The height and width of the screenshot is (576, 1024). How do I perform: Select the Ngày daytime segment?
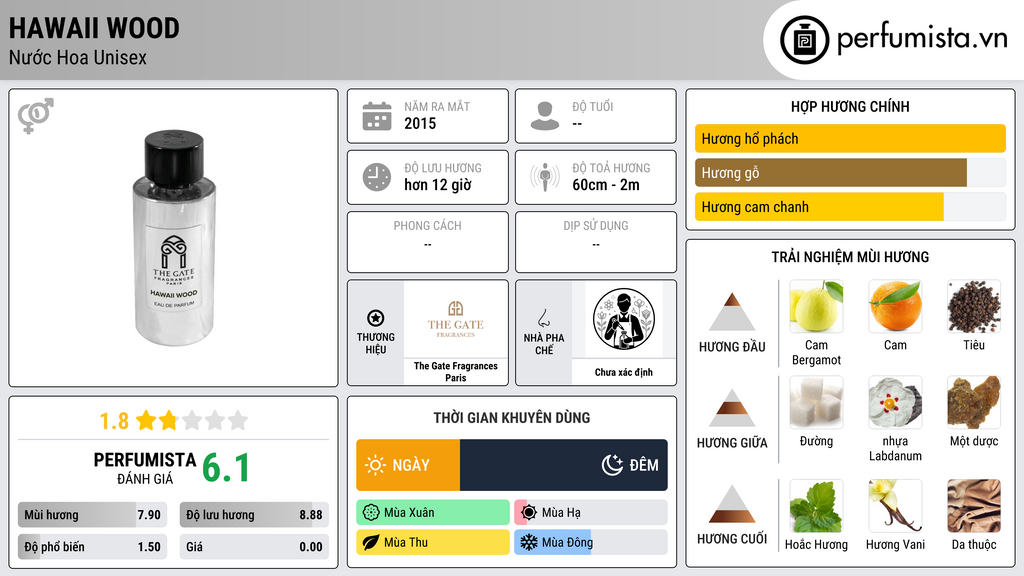408,465
